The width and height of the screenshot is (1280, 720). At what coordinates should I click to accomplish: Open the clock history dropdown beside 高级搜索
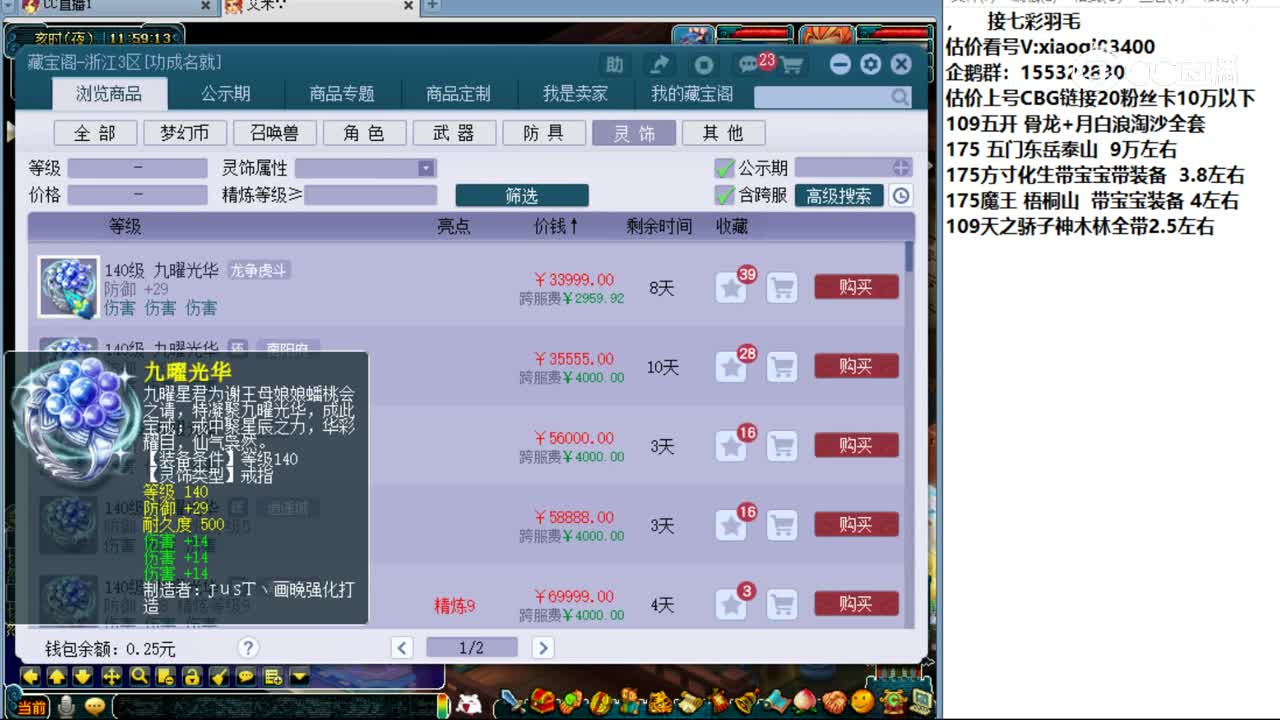pos(900,197)
